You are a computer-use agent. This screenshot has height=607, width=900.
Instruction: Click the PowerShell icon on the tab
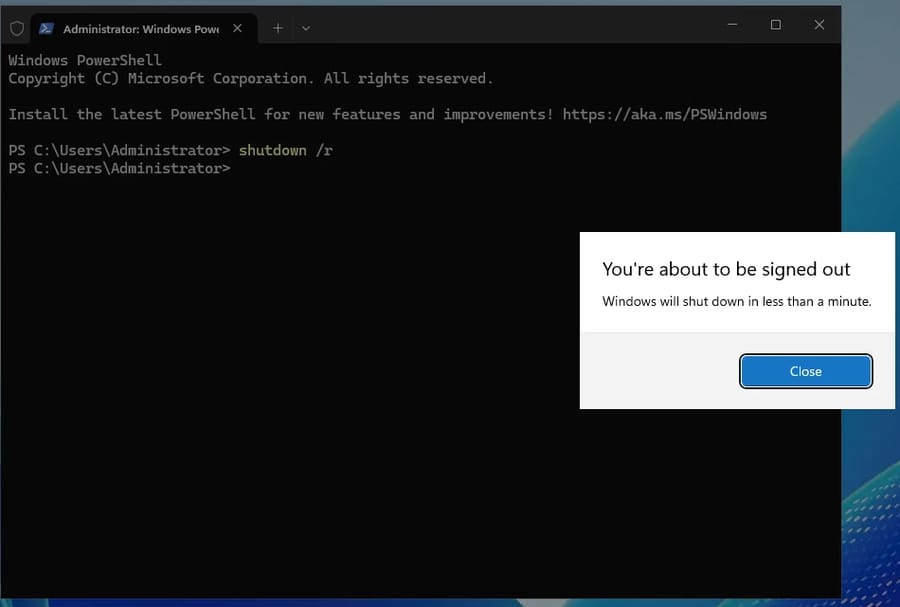coord(47,29)
